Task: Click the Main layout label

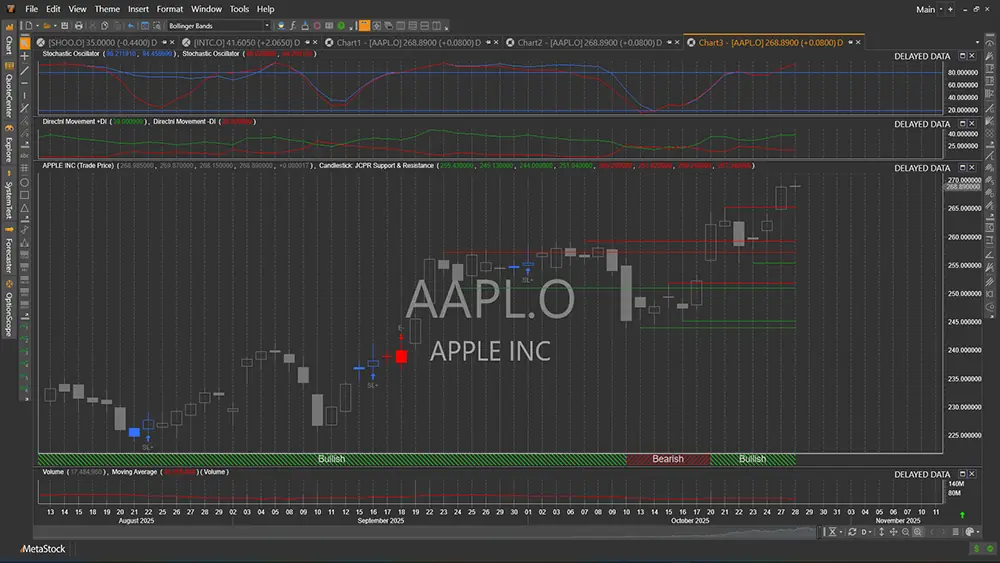Action: [x=925, y=9]
